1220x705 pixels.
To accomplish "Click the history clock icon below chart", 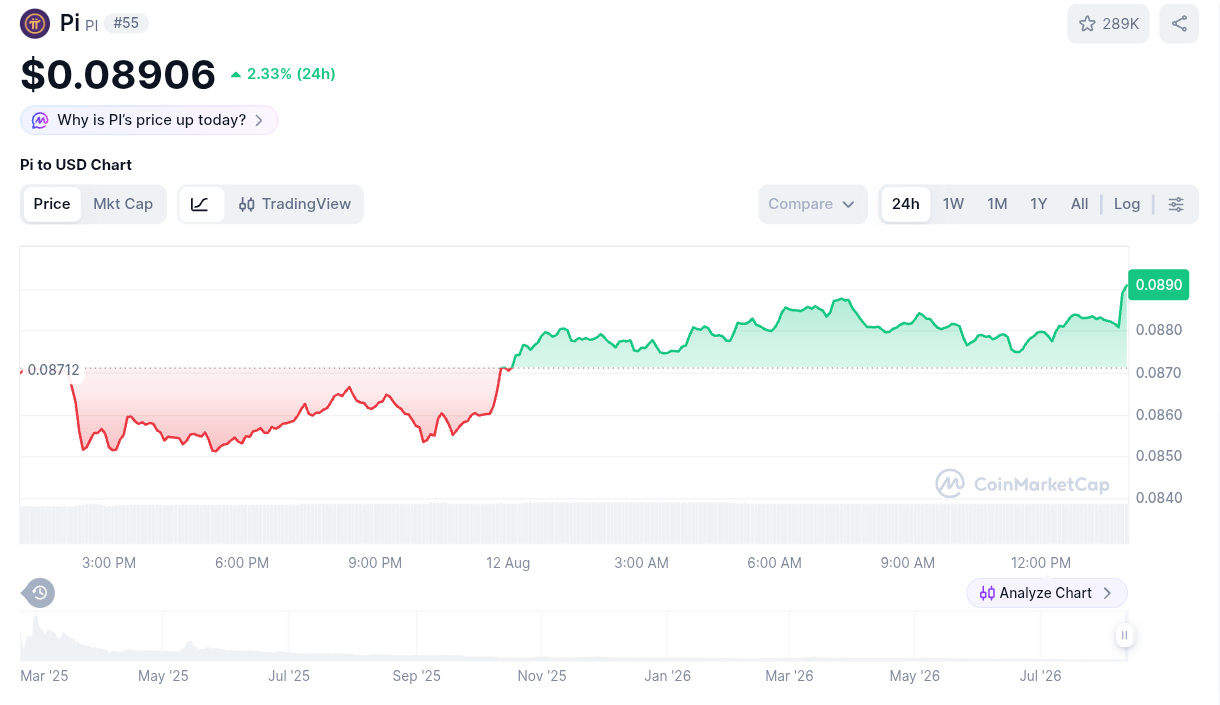I will pos(39,593).
